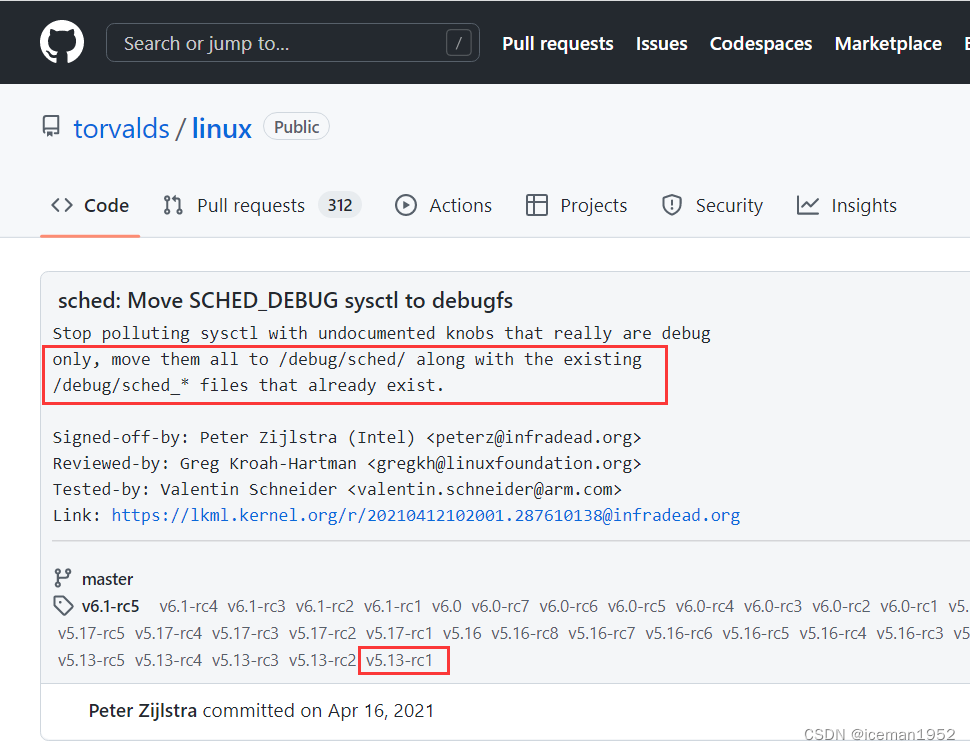
Task: Open tag v6.1-rc5
Action: [x=111, y=606]
